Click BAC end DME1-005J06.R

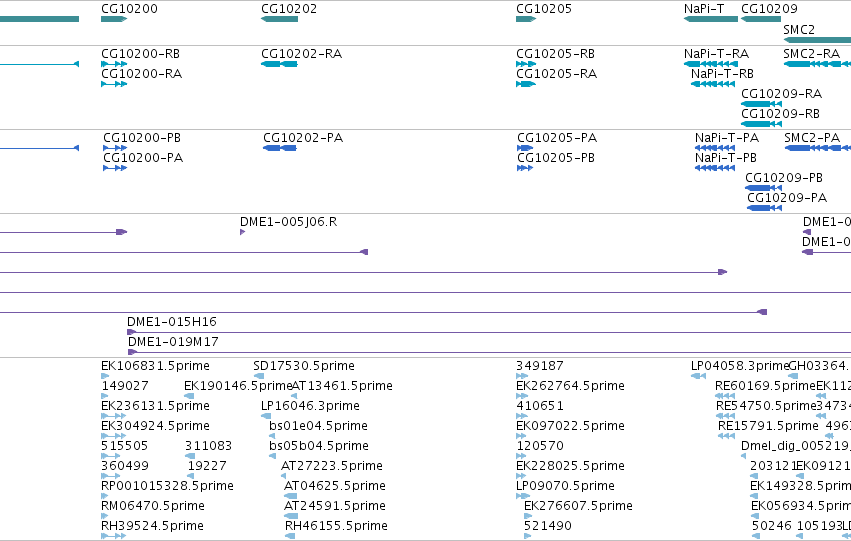coord(243,232)
